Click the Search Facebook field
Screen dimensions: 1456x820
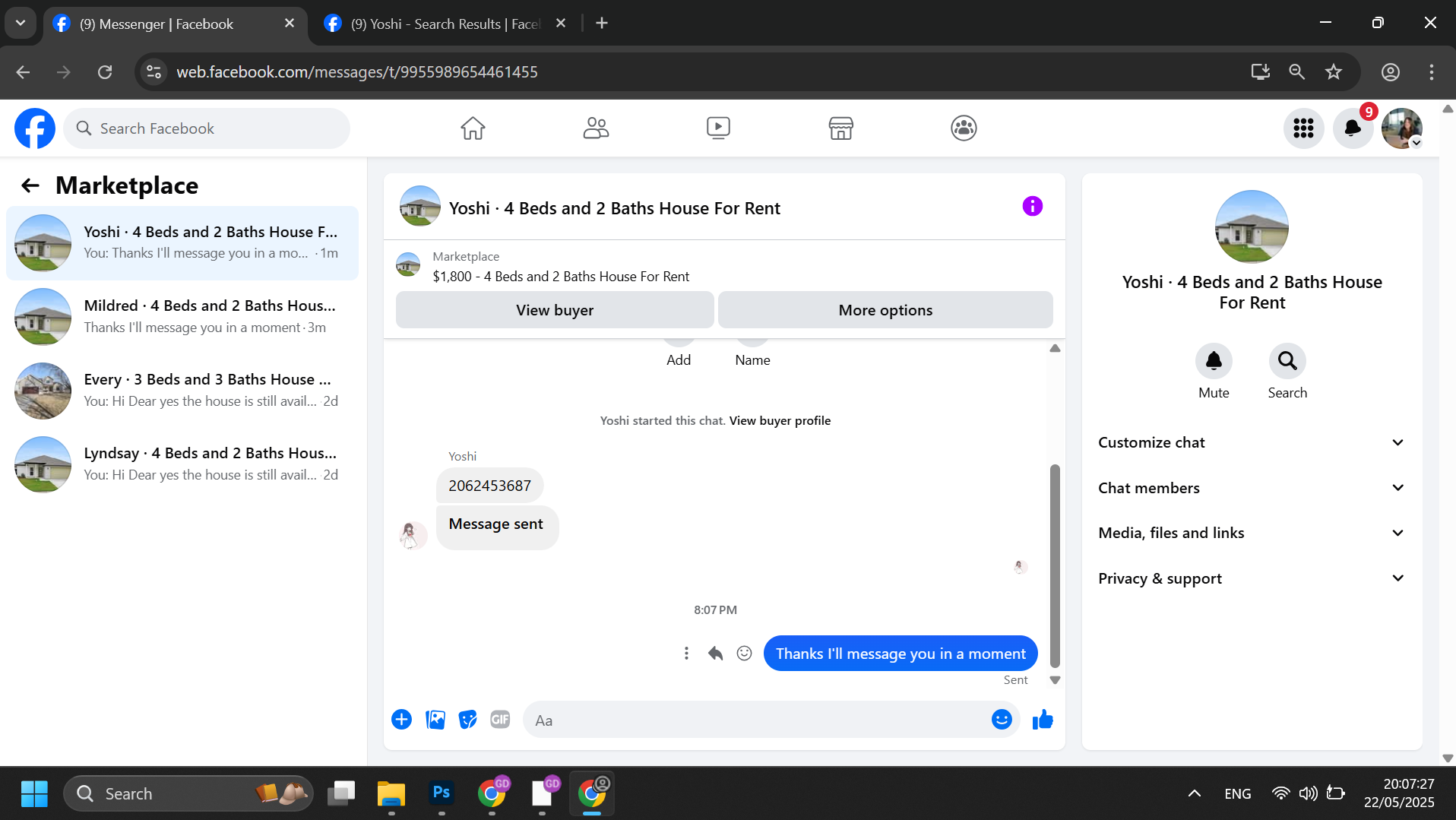coord(207,128)
